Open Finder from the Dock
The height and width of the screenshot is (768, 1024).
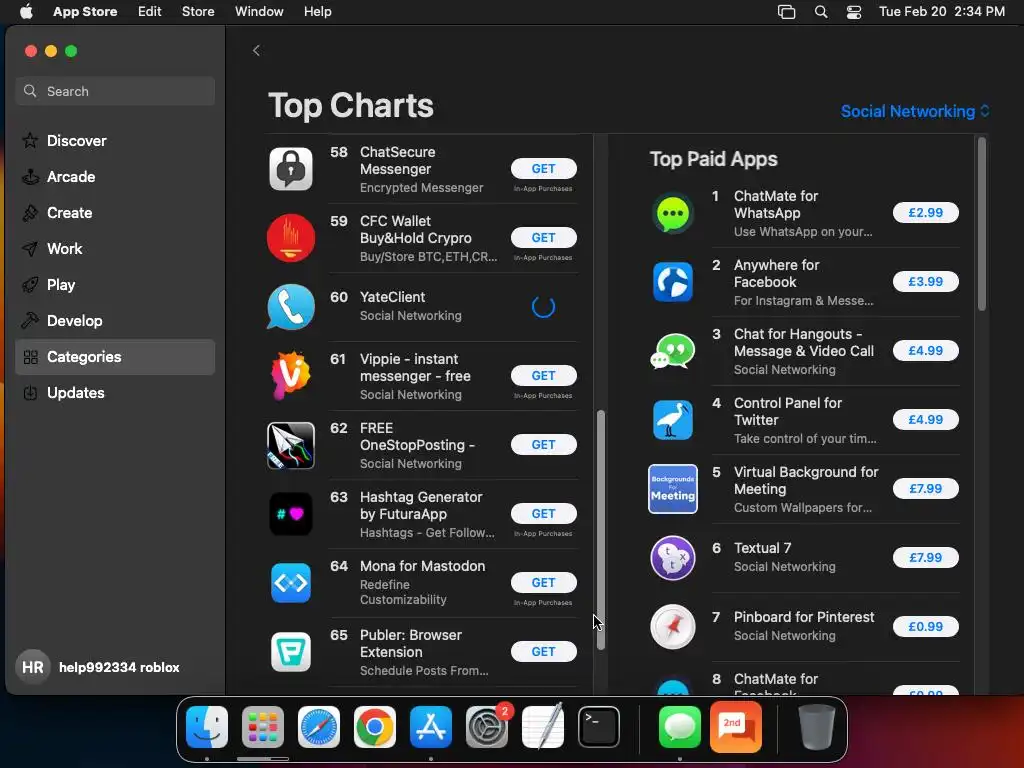coord(207,726)
